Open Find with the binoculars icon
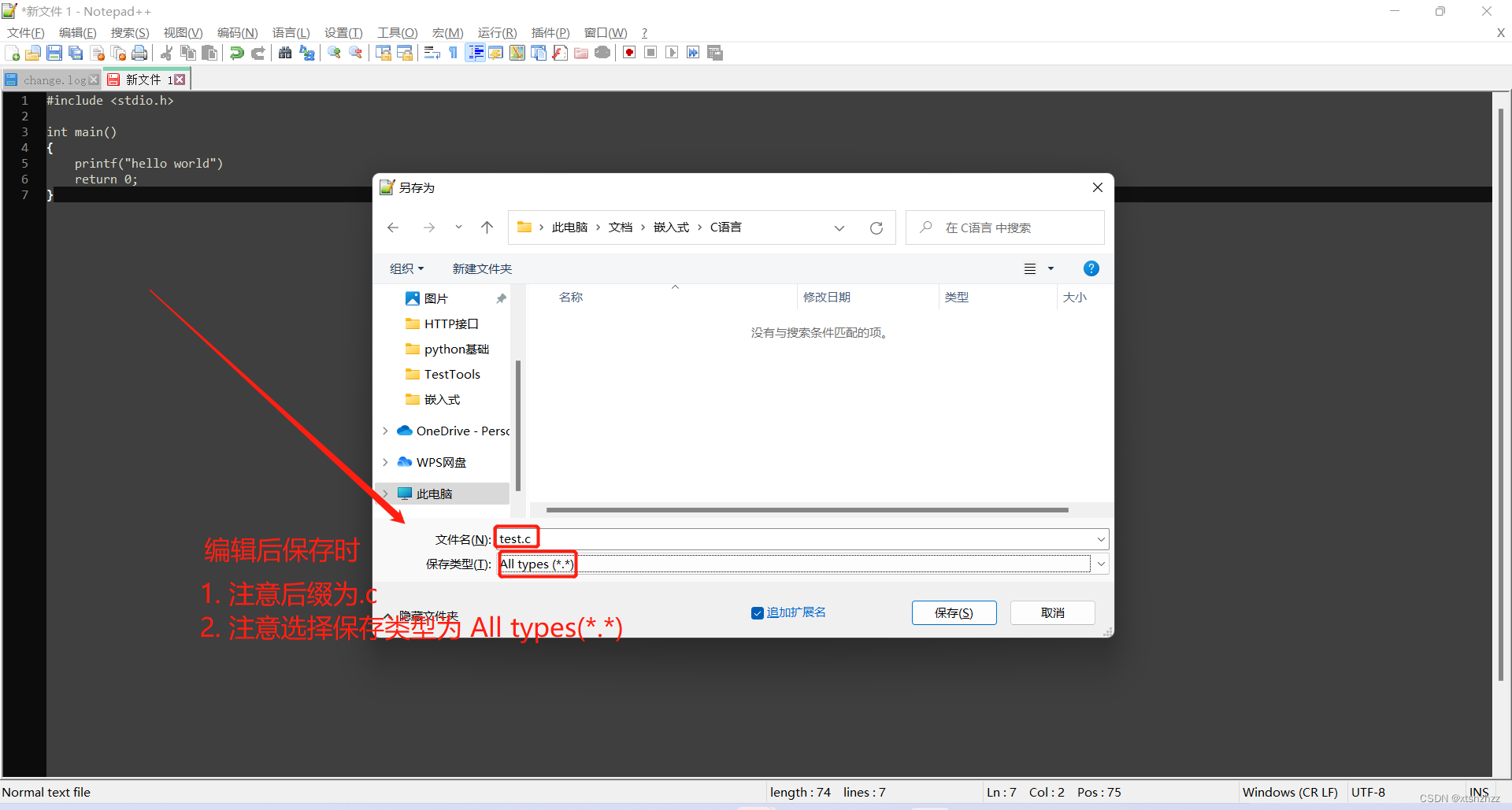The height and width of the screenshot is (810, 1512). 285,53
